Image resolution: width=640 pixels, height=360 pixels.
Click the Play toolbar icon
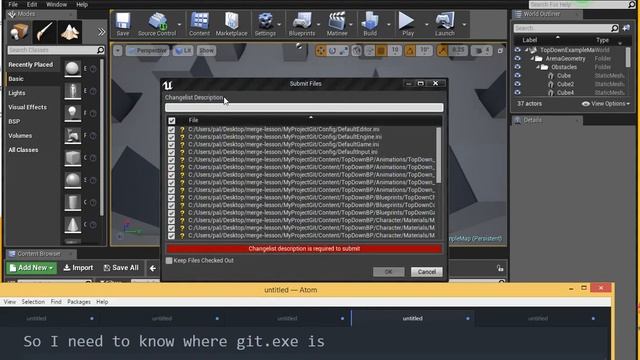407,24
